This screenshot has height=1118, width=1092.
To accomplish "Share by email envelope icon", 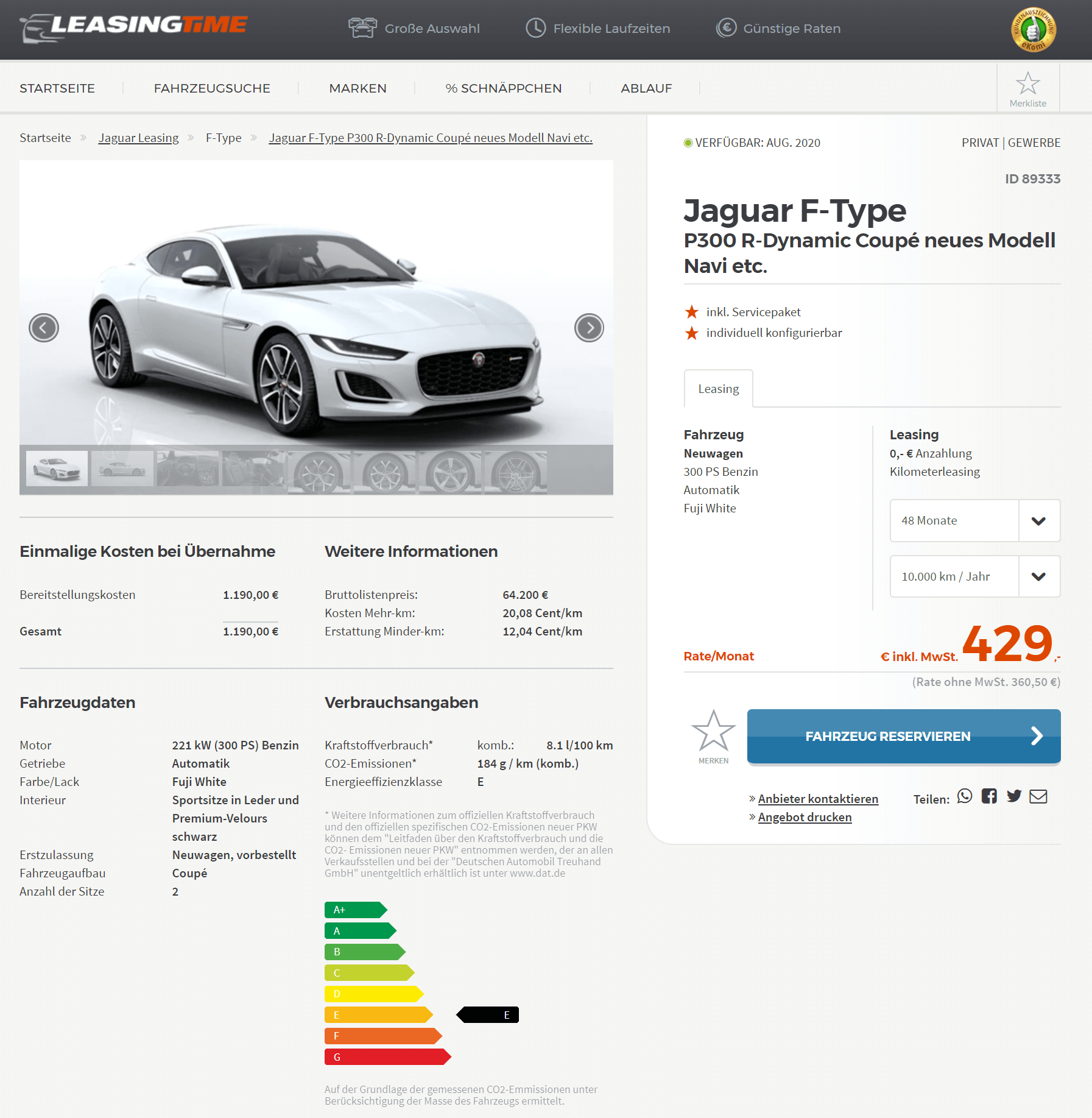I will tap(1038, 796).
